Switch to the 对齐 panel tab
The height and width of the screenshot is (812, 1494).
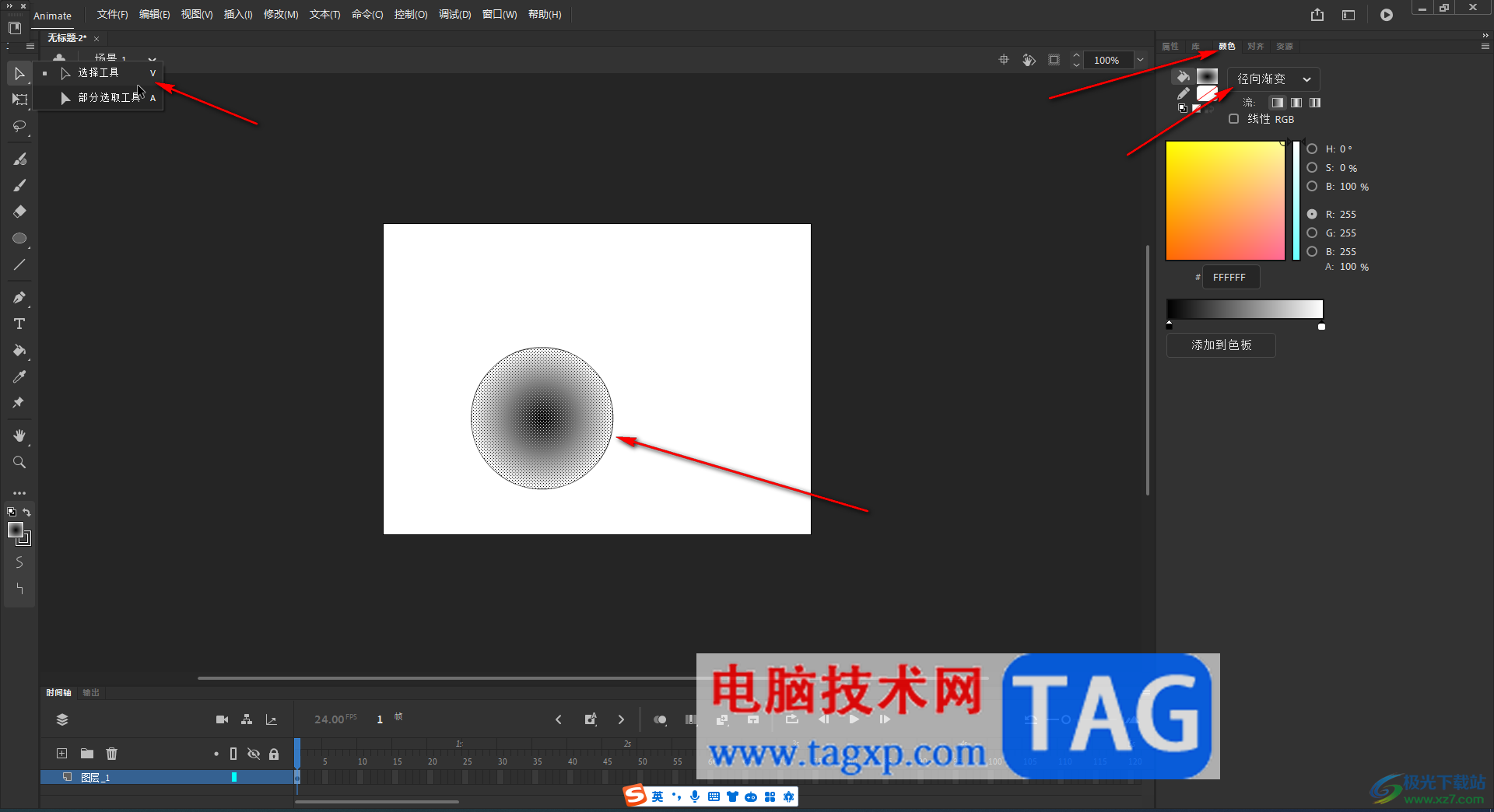click(1255, 47)
